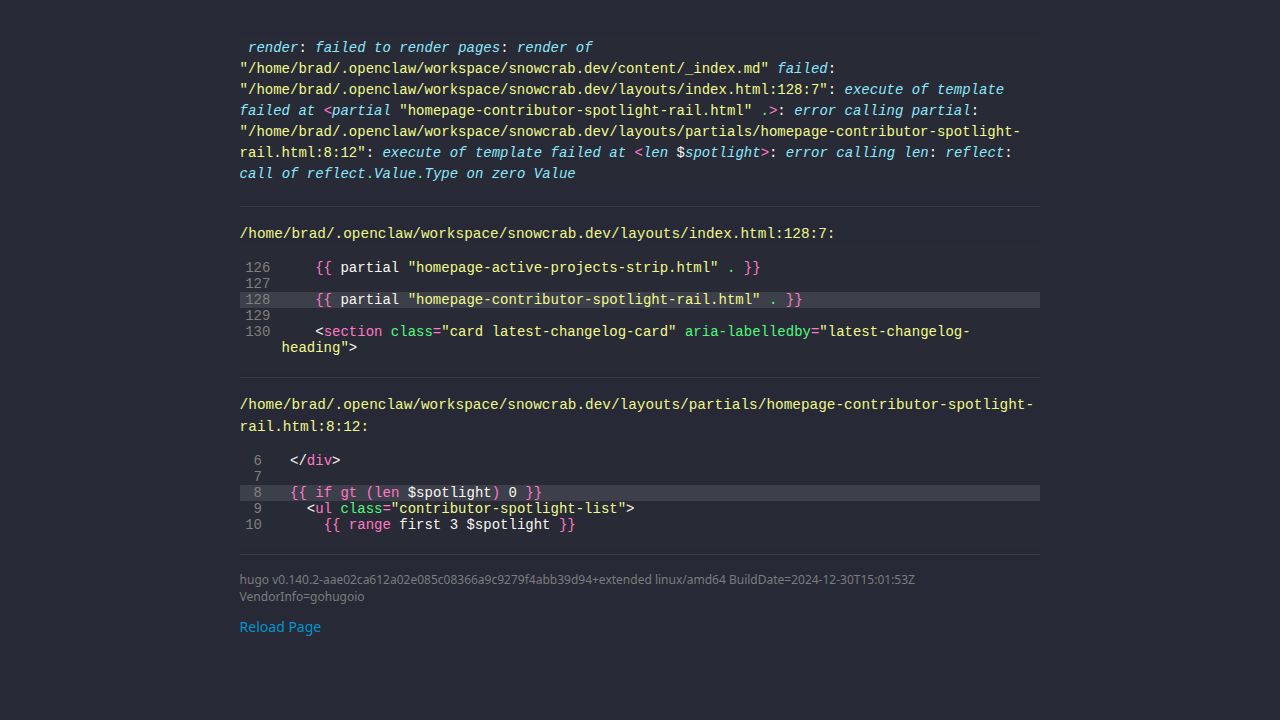Viewport: 1280px width, 720px height.
Task: Click the content/_index.md path in error message
Action: pyautogui.click(x=504, y=69)
